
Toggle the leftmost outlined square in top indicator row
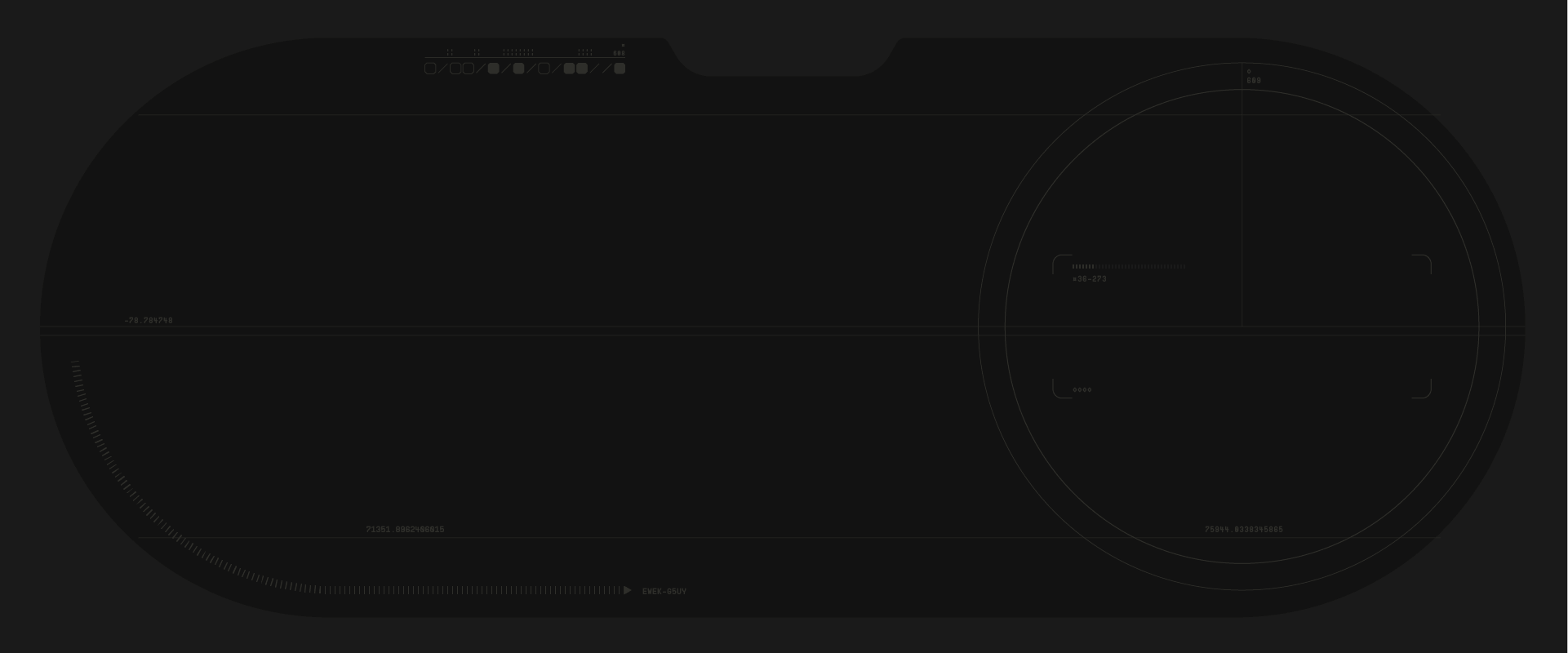tap(430, 69)
